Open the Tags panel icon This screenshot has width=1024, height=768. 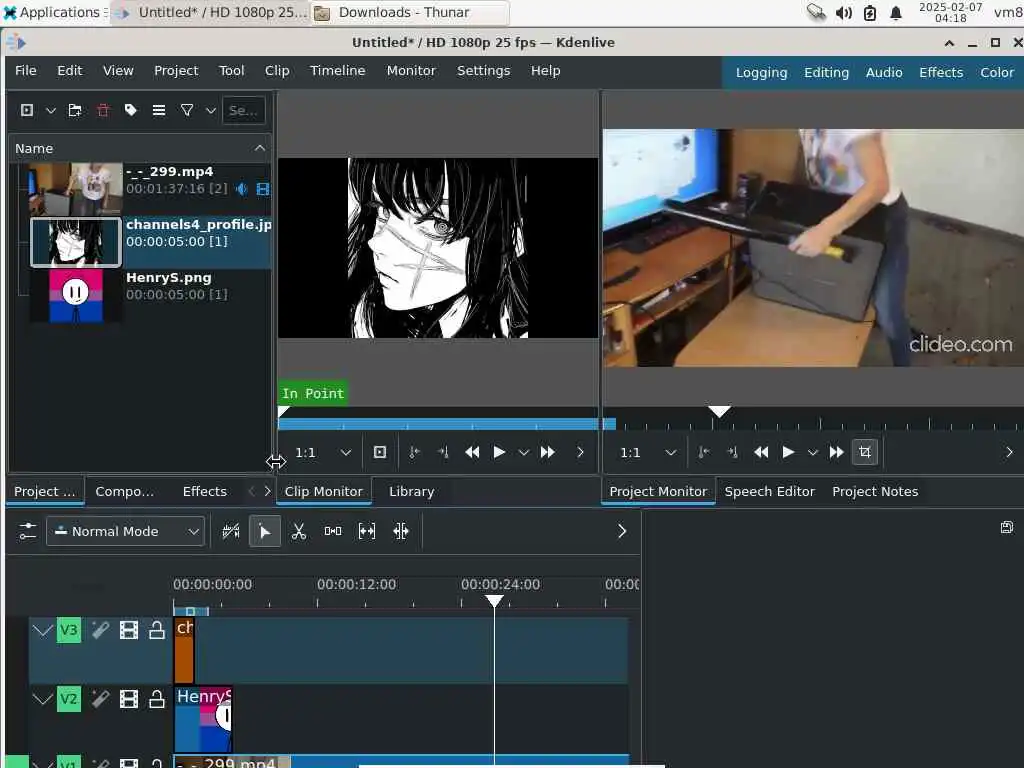(x=131, y=110)
